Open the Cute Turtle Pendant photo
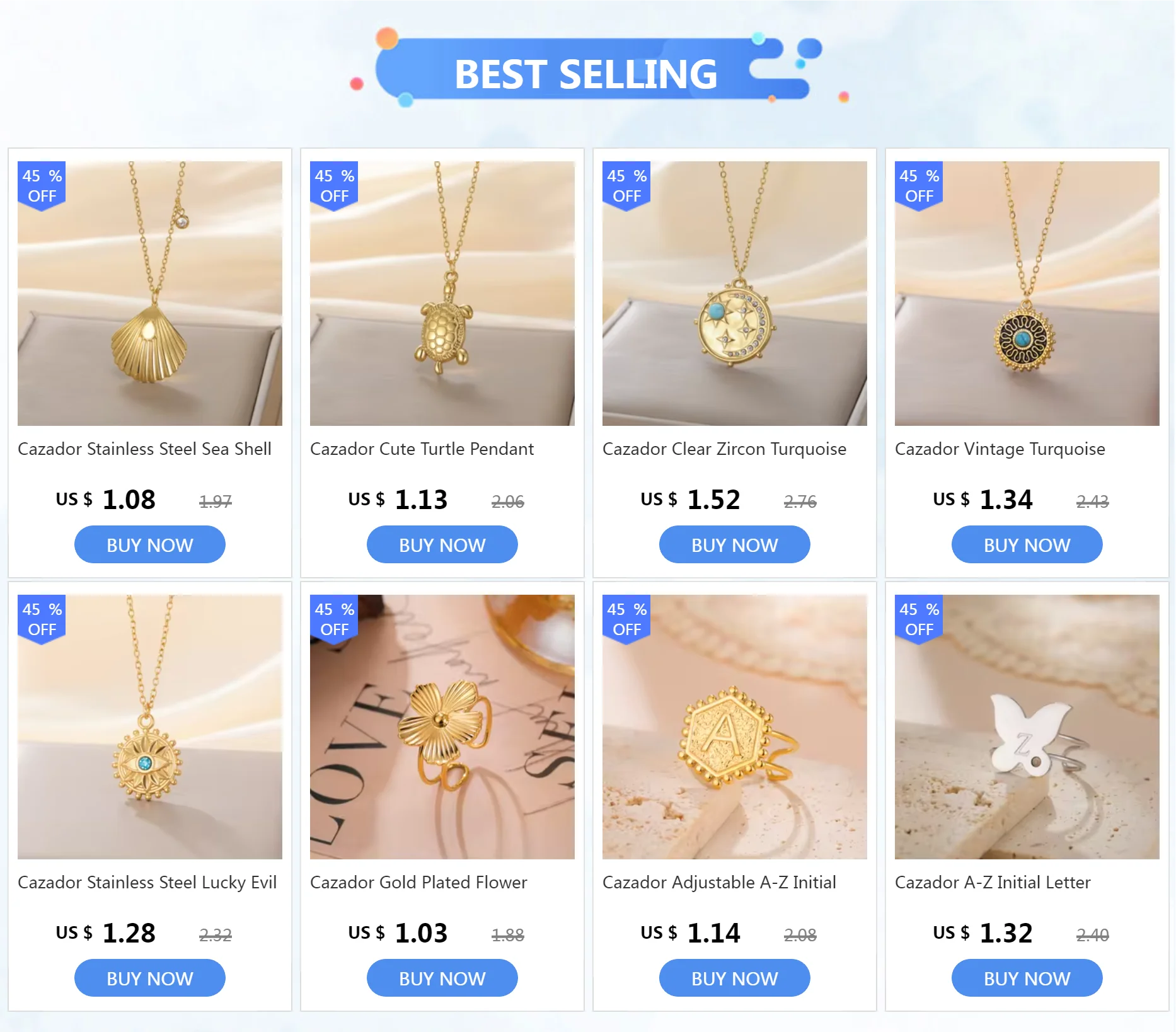The height and width of the screenshot is (1032, 1176). 442,294
